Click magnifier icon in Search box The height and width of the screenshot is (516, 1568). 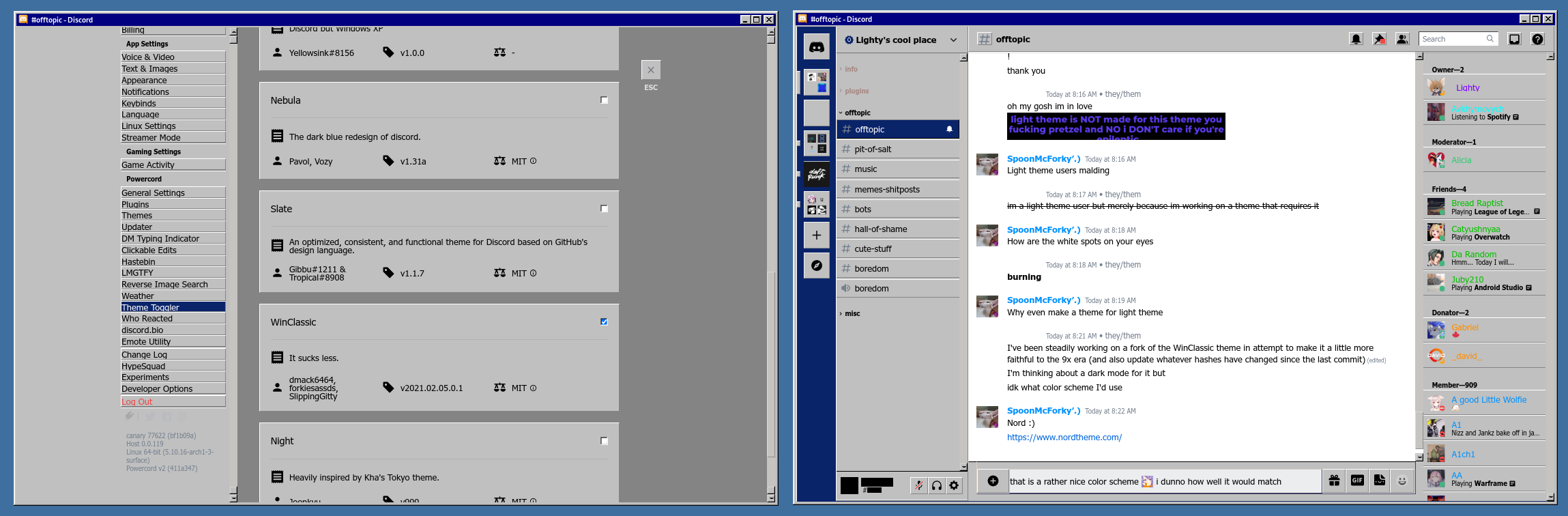click(1490, 39)
